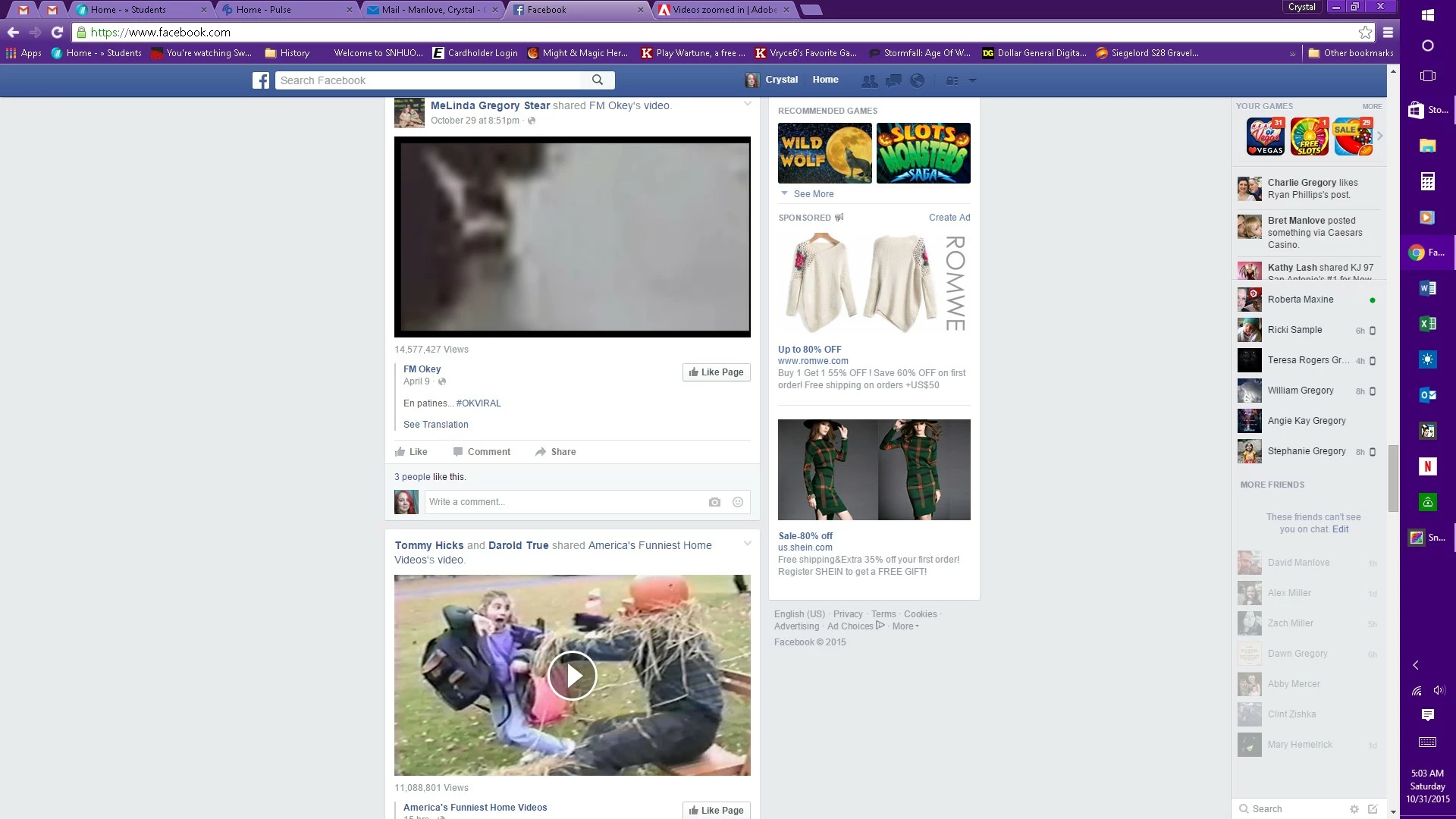Click the search magnifier button
Screen dimensions: 1456x819
coord(598,80)
